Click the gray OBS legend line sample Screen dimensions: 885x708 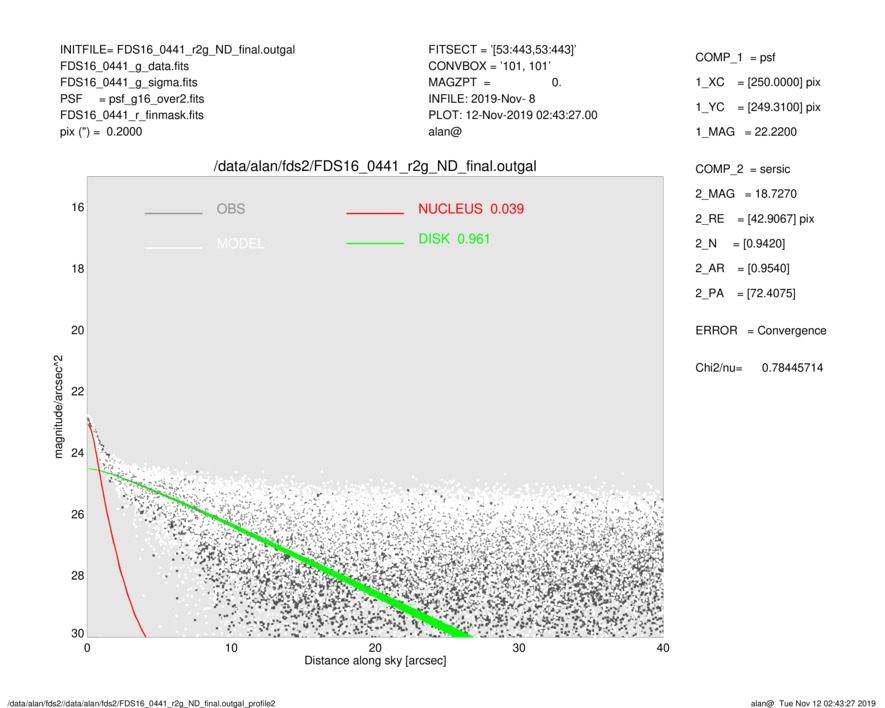click(x=173, y=213)
